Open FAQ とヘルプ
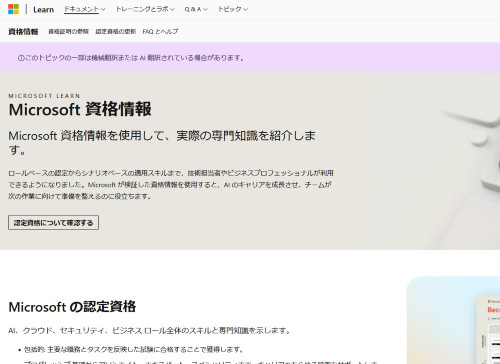Image resolution: width=500 pixels, height=364 pixels. pos(160,31)
